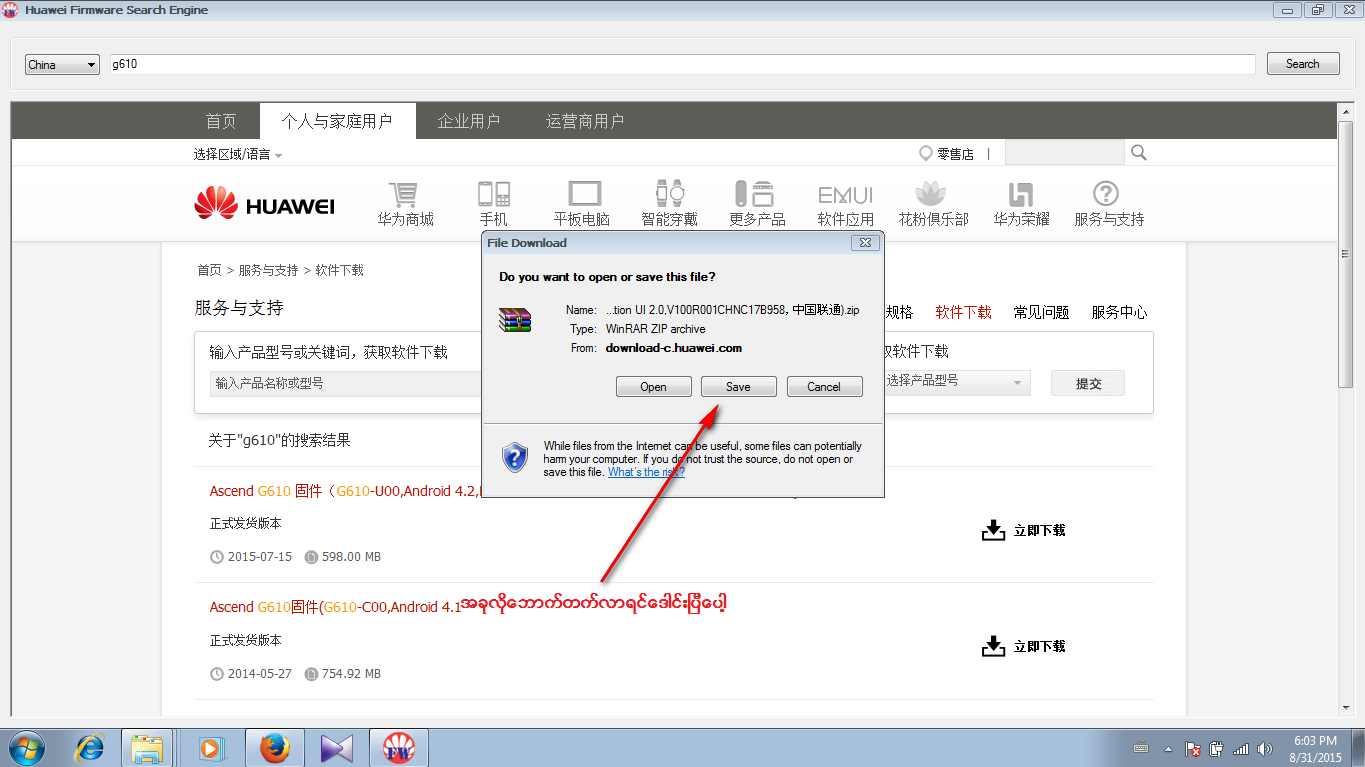The height and width of the screenshot is (767, 1365).
Task: Click the 立即下载 link for 754.92 MB firmware
Action: (1039, 646)
